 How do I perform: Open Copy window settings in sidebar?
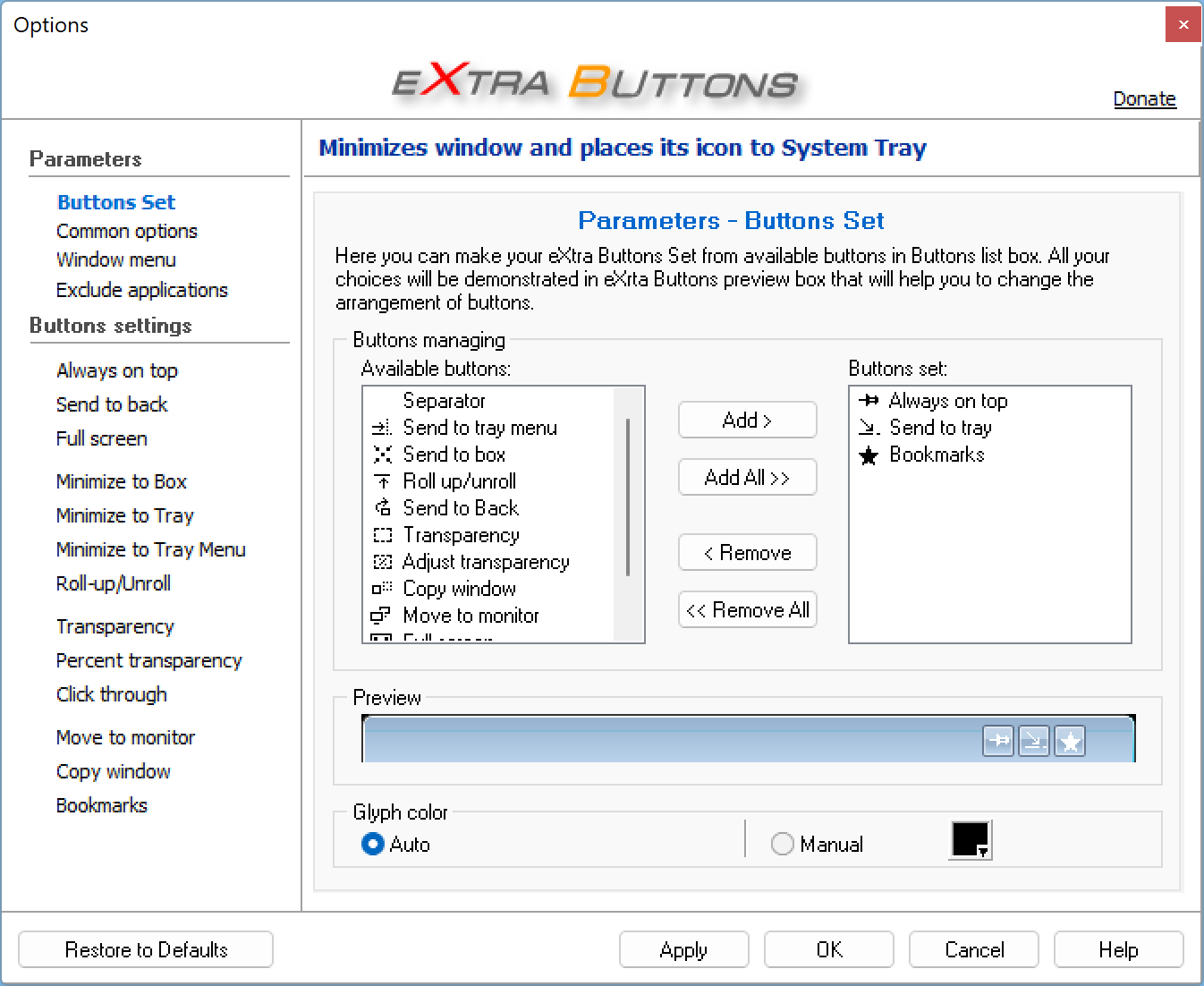click(114, 771)
